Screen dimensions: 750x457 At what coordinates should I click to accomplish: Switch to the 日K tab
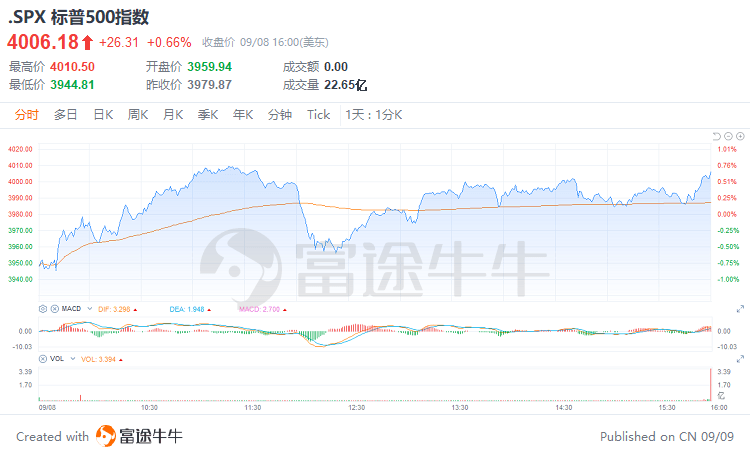click(x=103, y=115)
